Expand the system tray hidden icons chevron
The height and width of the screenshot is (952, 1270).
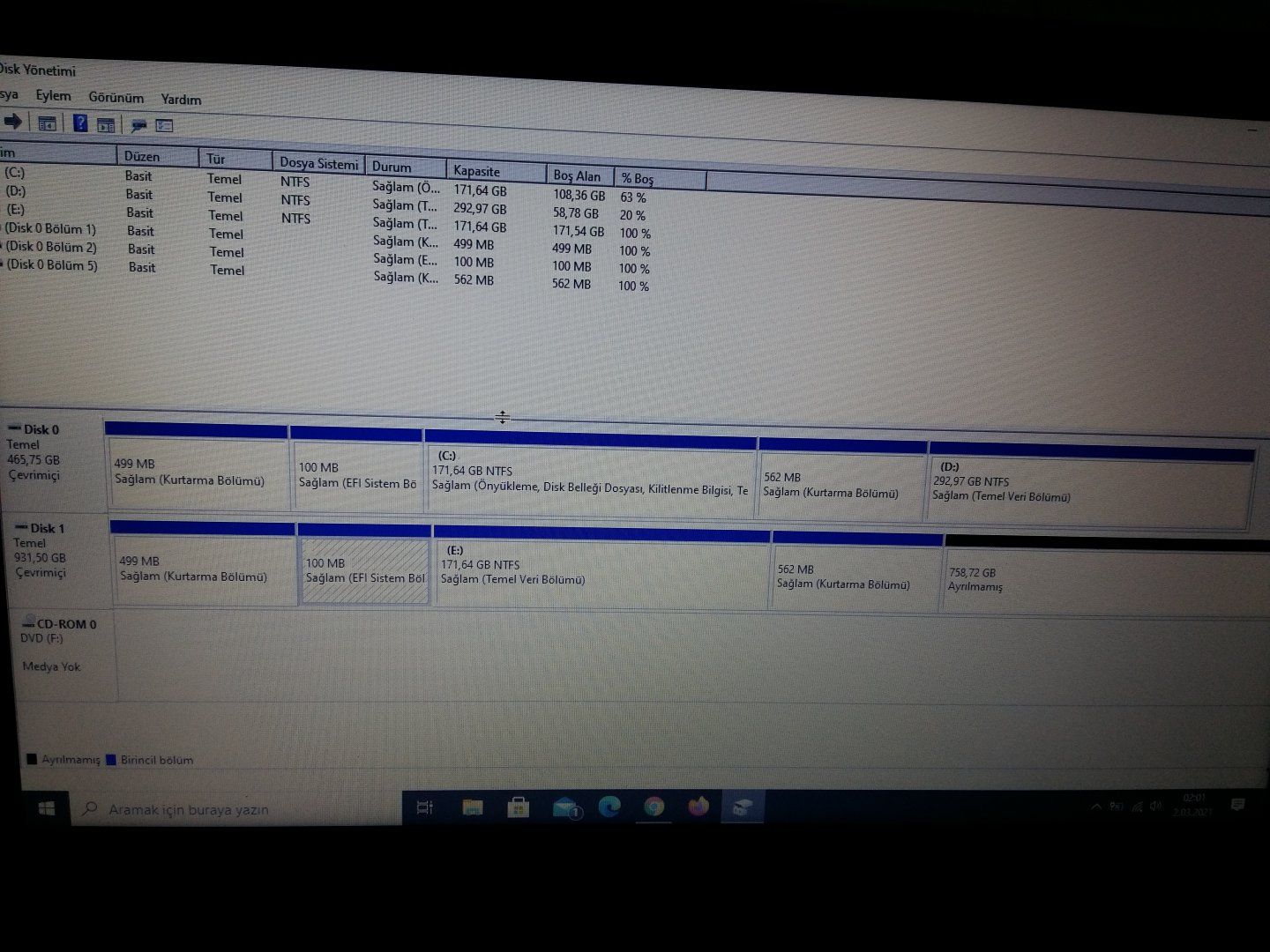pyautogui.click(x=1096, y=807)
